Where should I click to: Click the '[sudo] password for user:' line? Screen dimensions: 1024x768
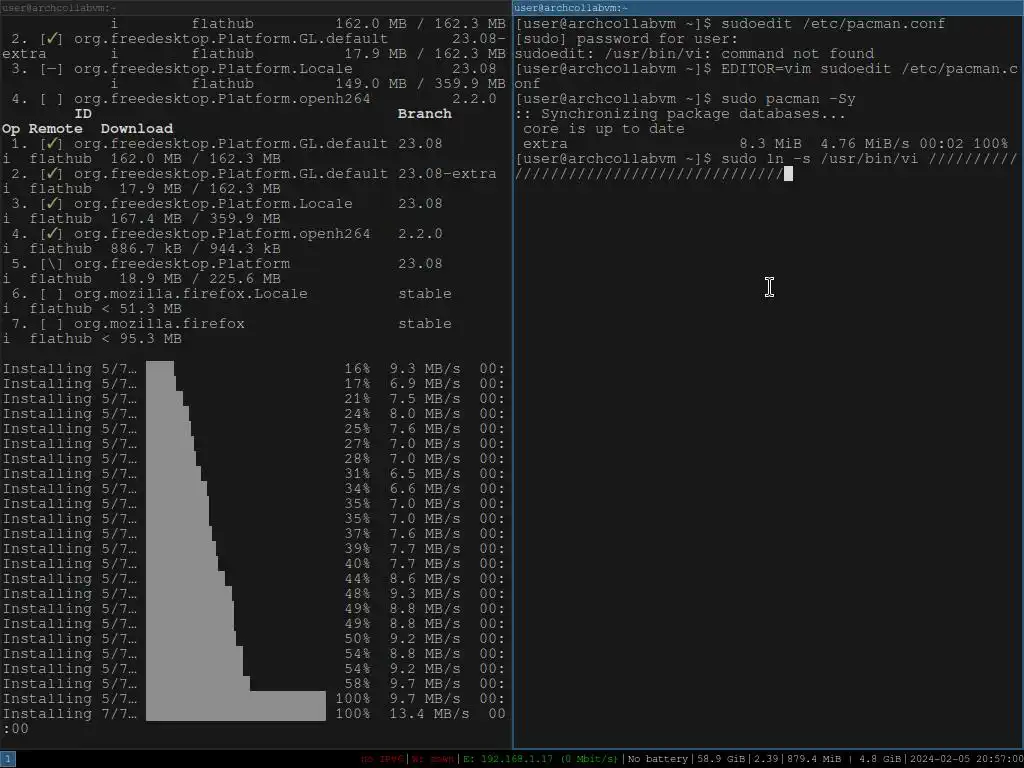click(626, 39)
